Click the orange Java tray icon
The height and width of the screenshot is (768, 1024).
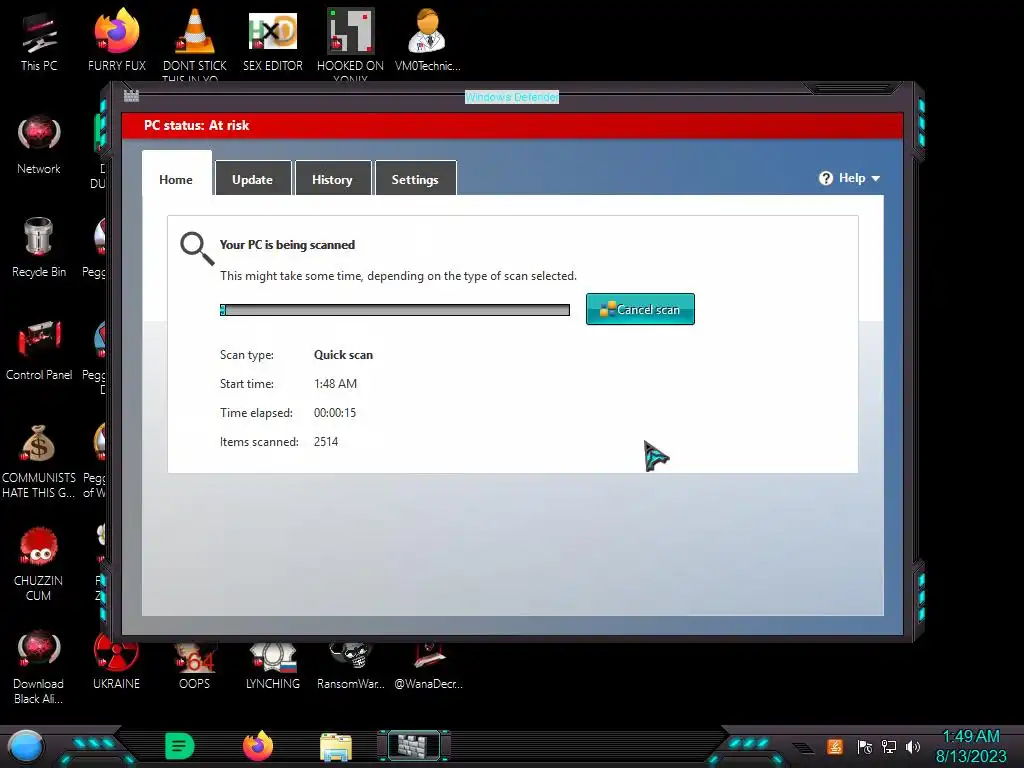point(835,746)
